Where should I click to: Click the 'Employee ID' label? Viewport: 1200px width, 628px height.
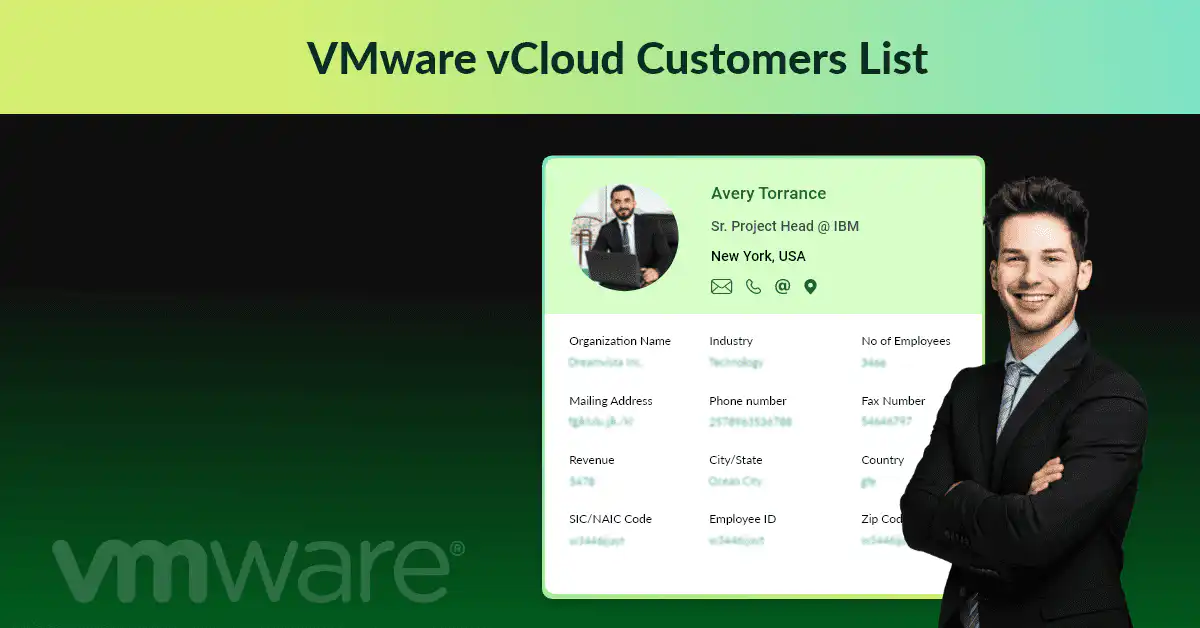[743, 519]
